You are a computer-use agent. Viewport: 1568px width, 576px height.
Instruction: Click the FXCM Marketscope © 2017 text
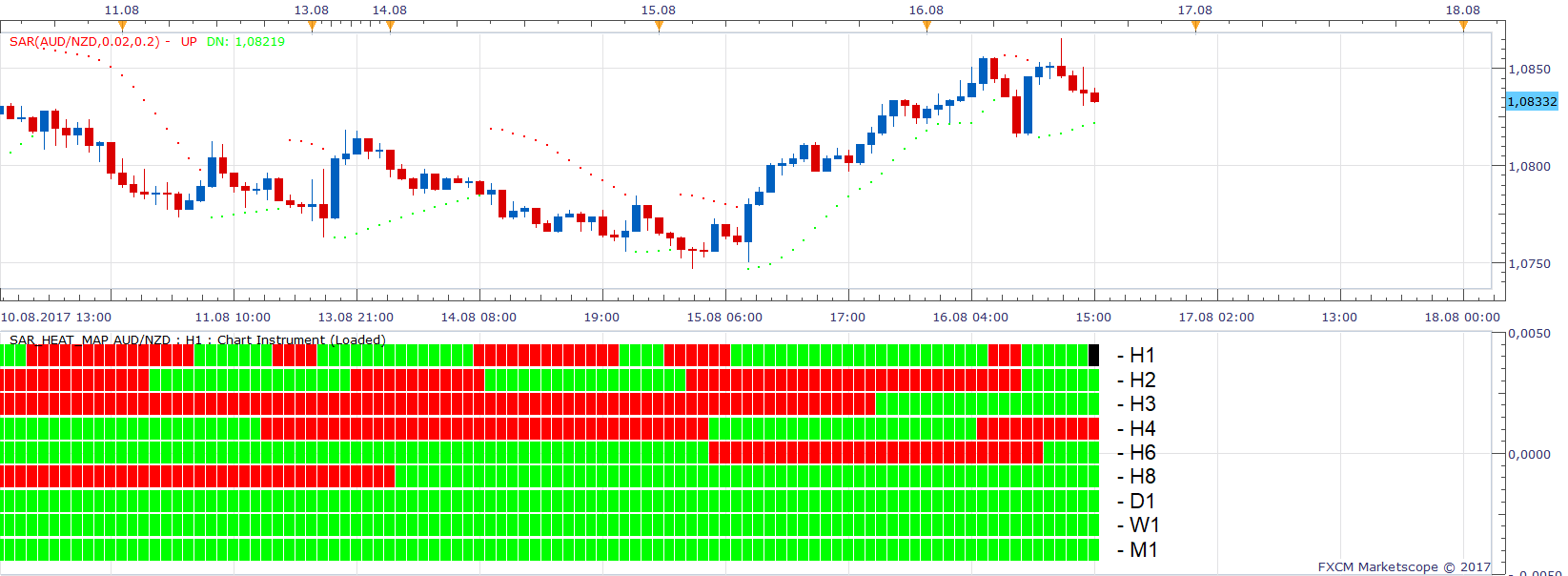1404,566
